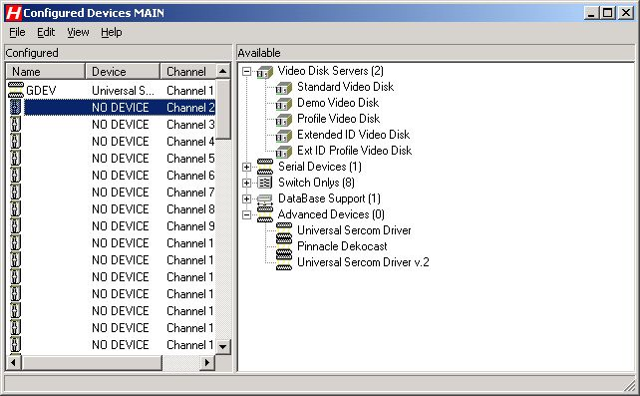Select the Universal Sercom Driver v.2 item
Viewport: 640px width, 396px height.
click(363, 262)
